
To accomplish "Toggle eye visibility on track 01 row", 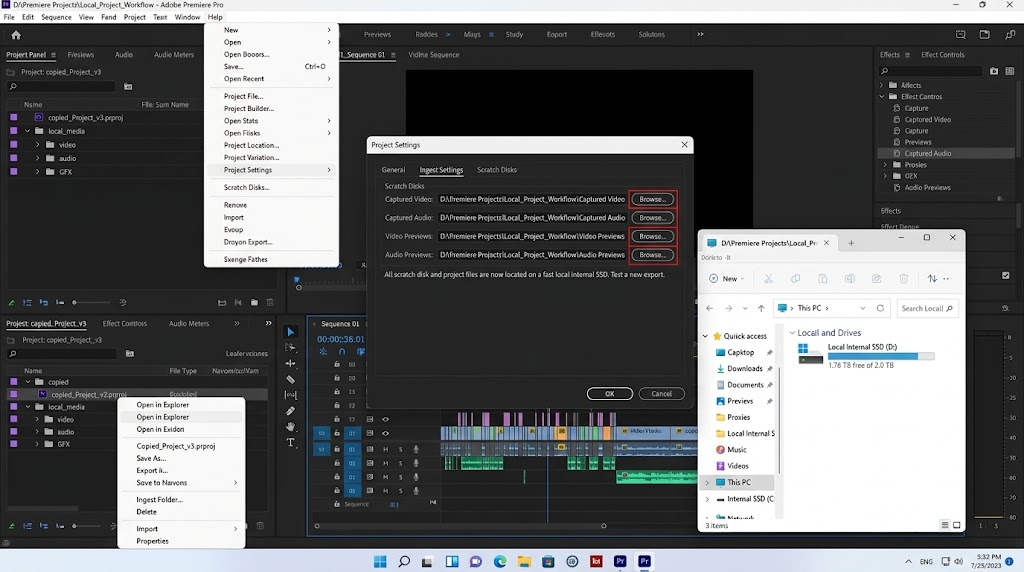I will 385,433.
